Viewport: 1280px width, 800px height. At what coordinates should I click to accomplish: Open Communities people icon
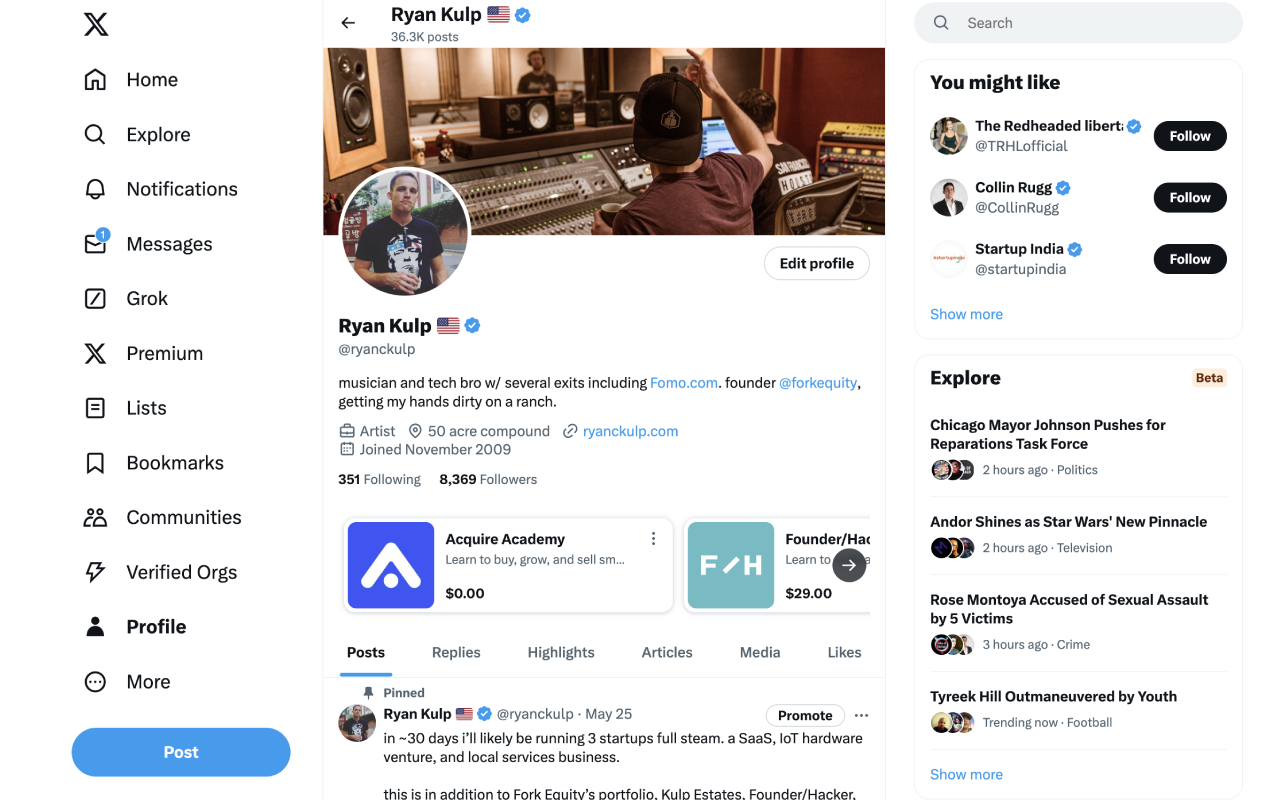coord(95,517)
